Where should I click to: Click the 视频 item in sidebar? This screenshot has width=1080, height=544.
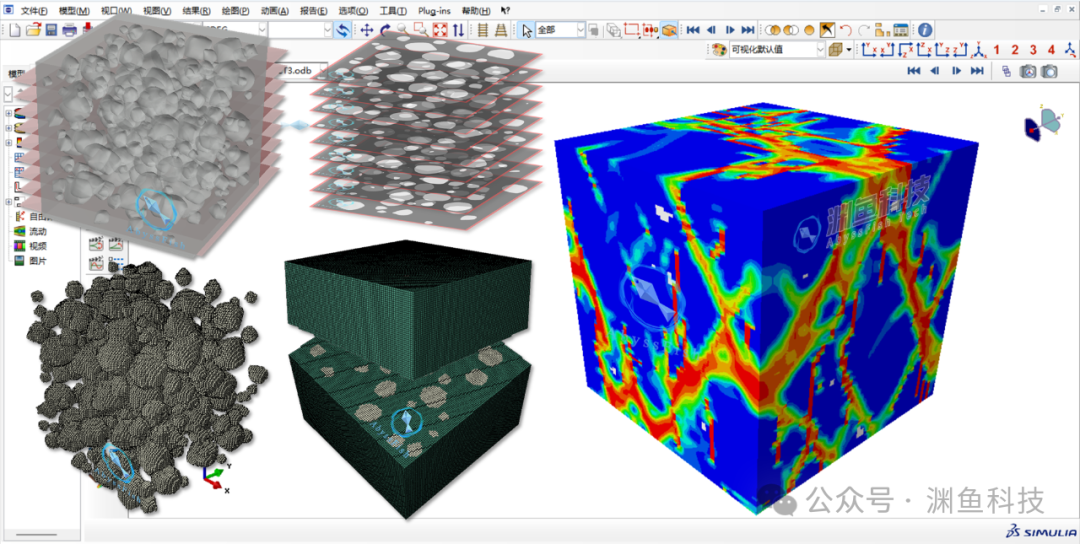38,247
